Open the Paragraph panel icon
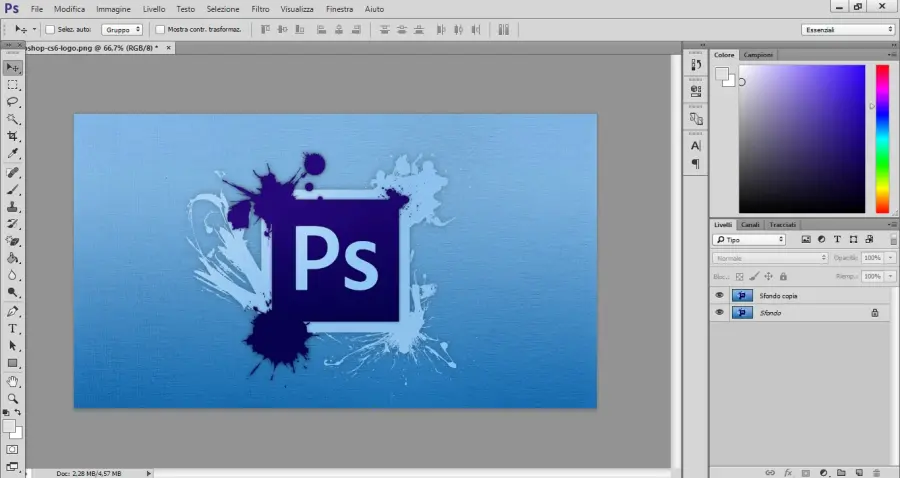The width and height of the screenshot is (900, 478). (696, 164)
